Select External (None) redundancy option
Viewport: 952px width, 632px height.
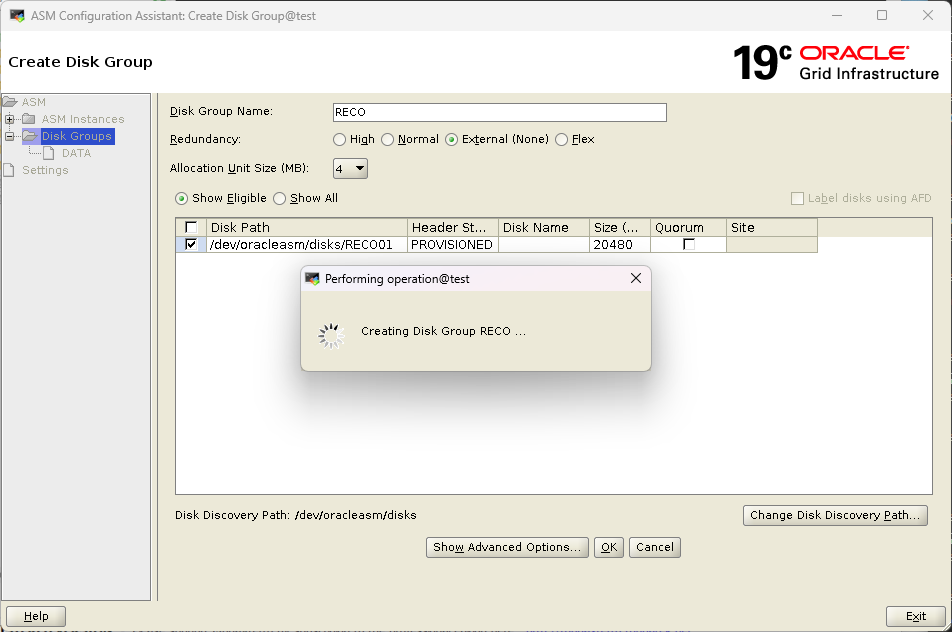pos(451,140)
